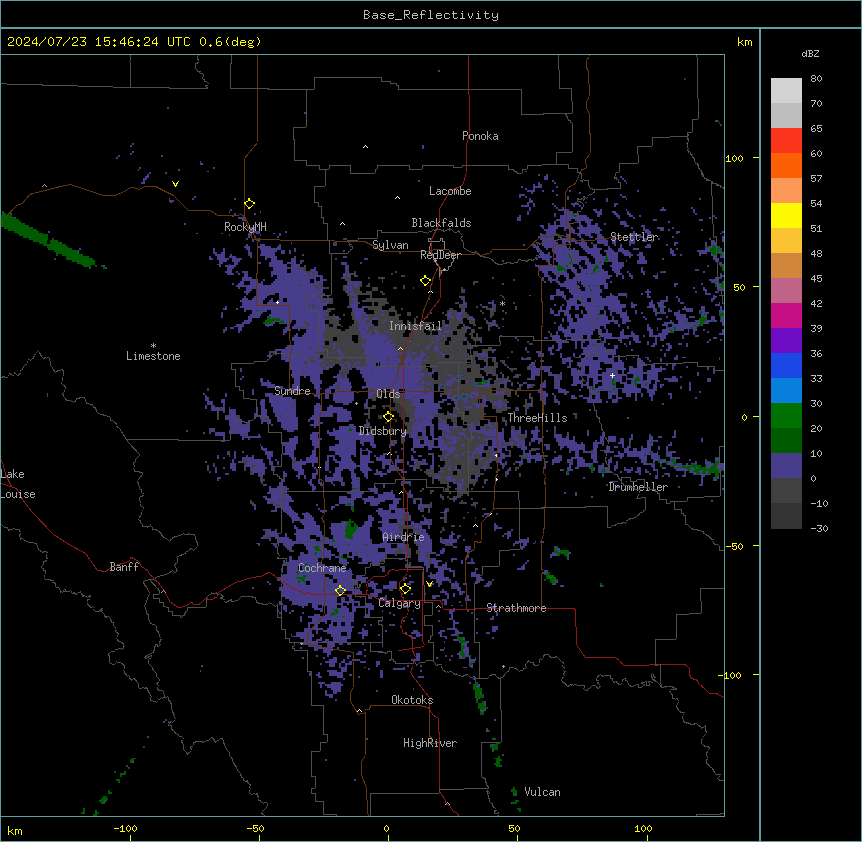The width and height of the screenshot is (862, 842).
Task: Select the magenta 39-42 dBZ legend band
Action: [x=786, y=315]
